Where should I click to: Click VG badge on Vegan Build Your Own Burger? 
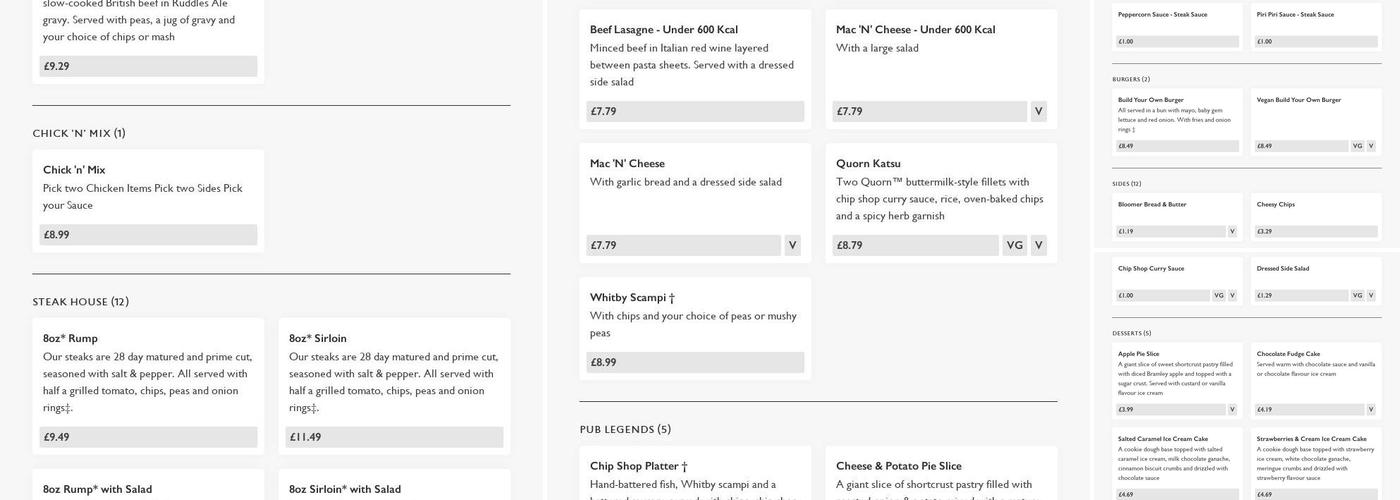coord(1357,146)
